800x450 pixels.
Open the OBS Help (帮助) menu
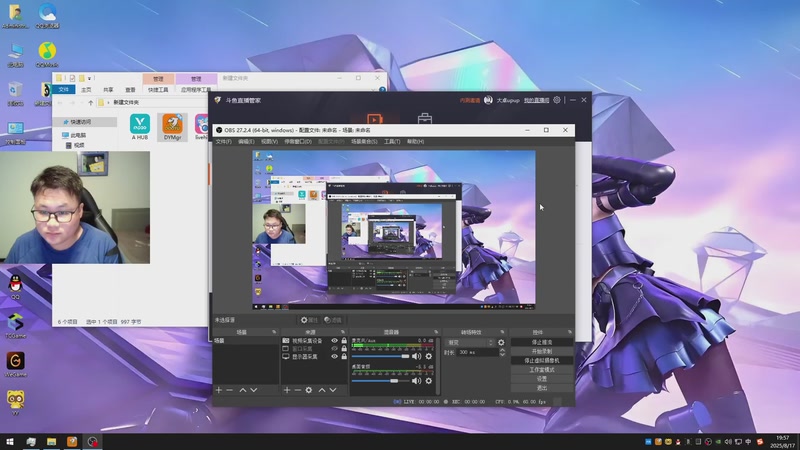tap(415, 141)
